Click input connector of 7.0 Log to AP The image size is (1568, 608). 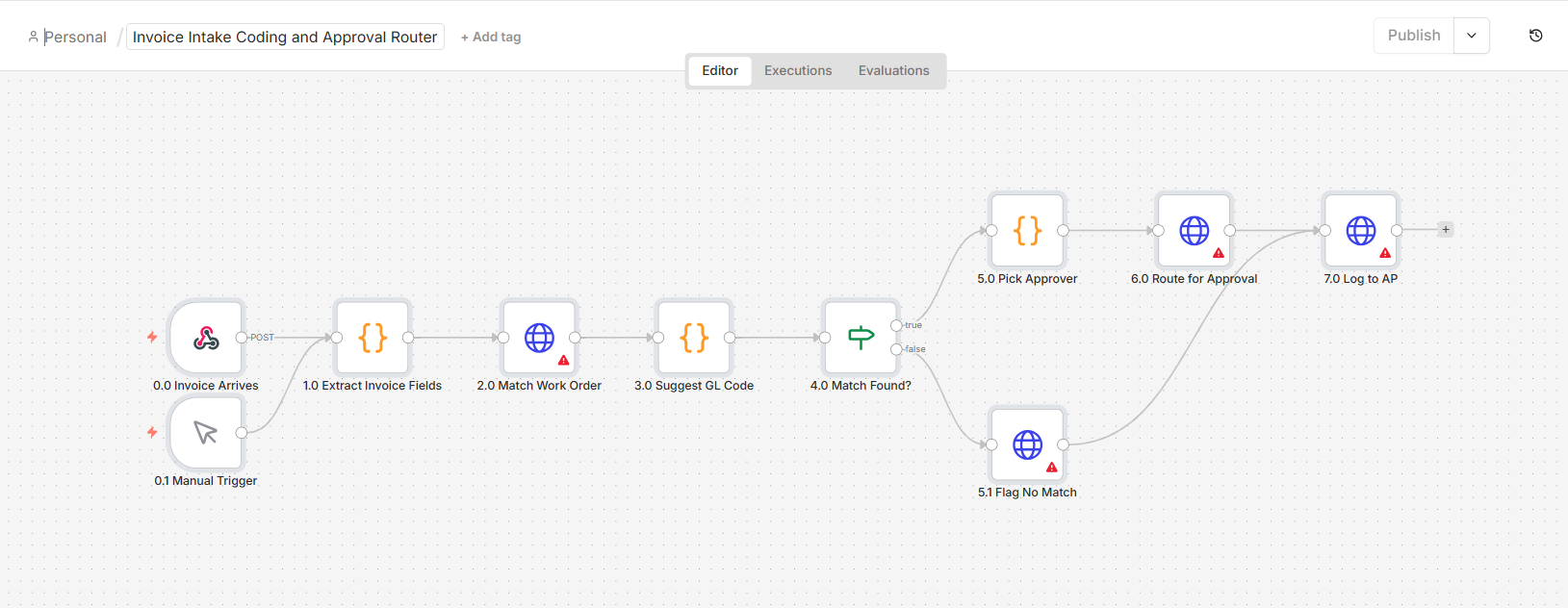1325,231
